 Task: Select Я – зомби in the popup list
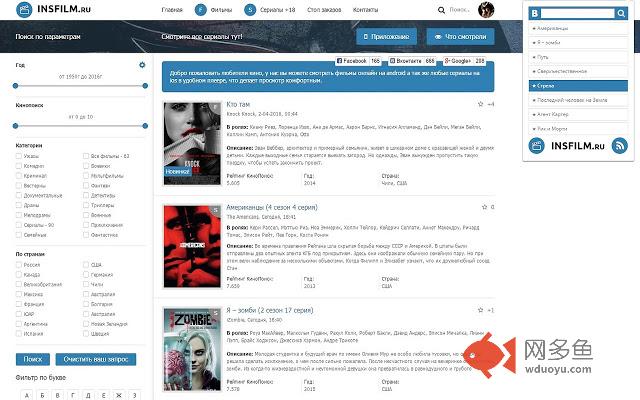pyautogui.click(x=578, y=43)
